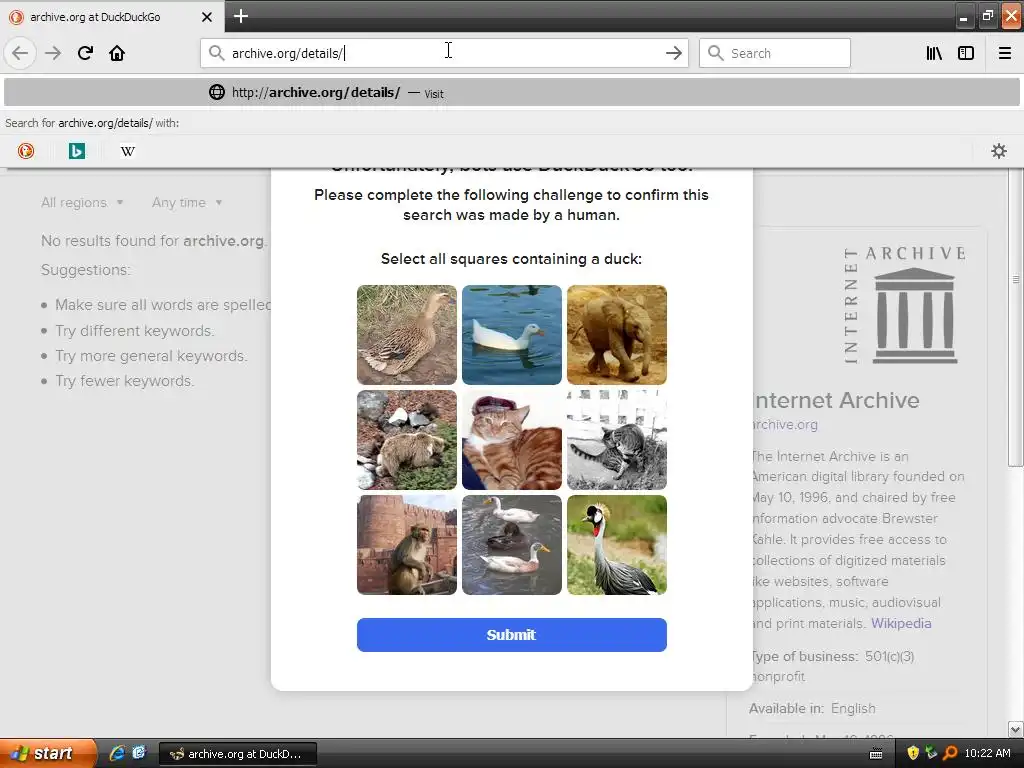Open the archive.org link under Internet Archive

(784, 424)
